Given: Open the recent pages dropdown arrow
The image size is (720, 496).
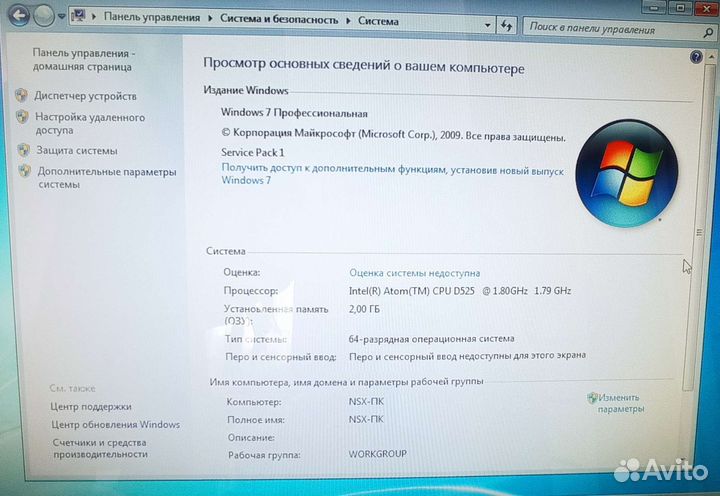Looking at the screenshot, I should click(62, 17).
